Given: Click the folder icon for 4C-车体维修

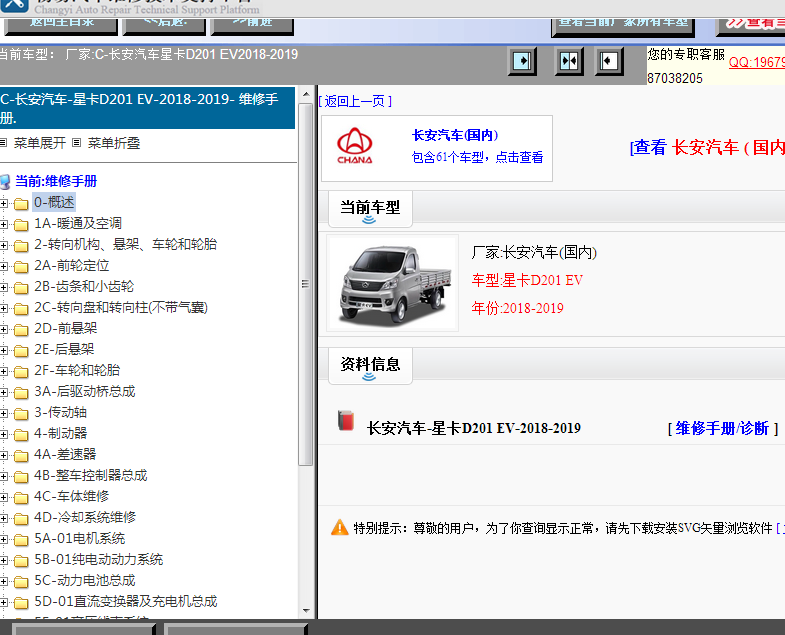Looking at the screenshot, I should pyautogui.click(x=21, y=498).
